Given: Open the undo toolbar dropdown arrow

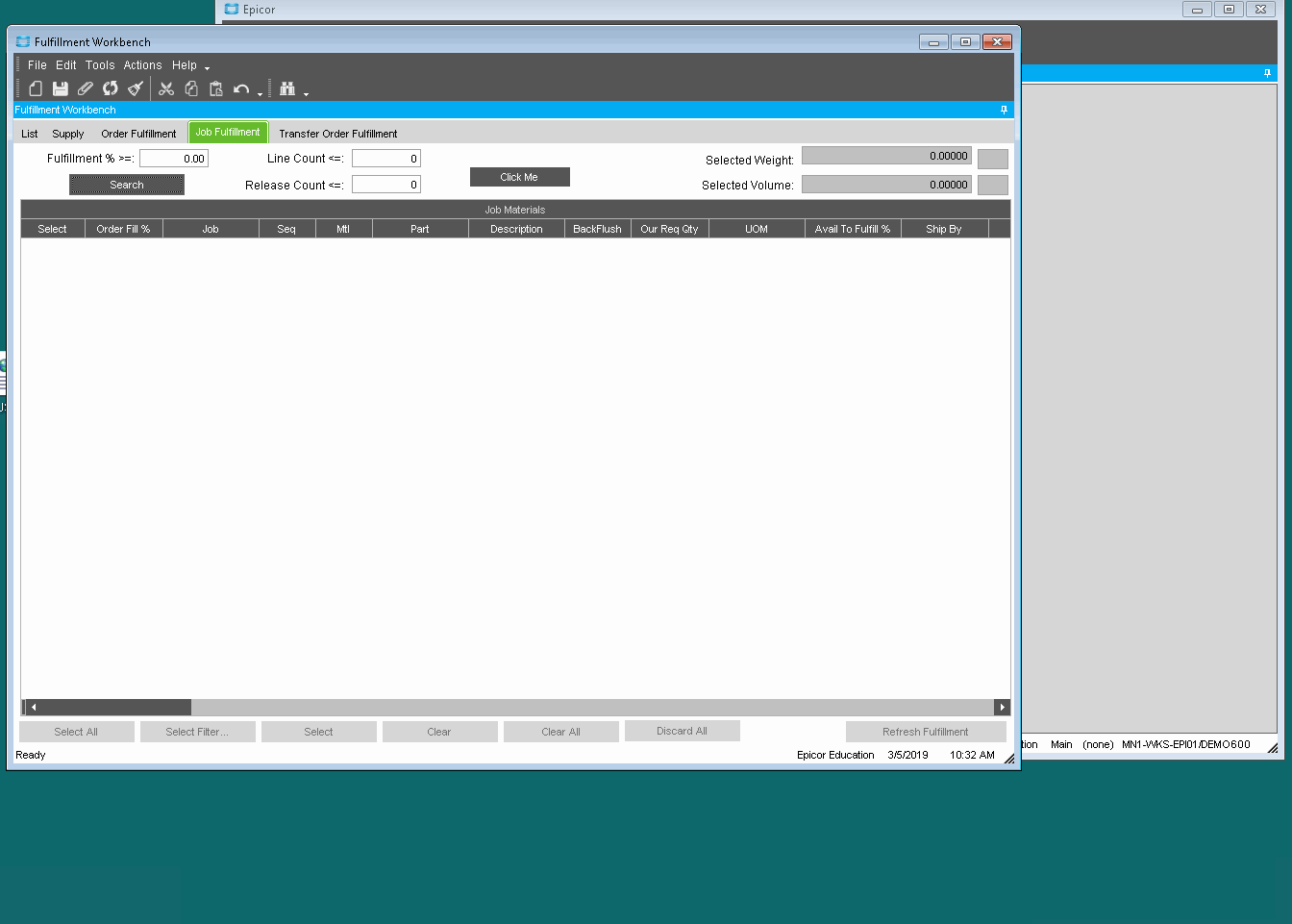Looking at the screenshot, I should click(x=260, y=93).
